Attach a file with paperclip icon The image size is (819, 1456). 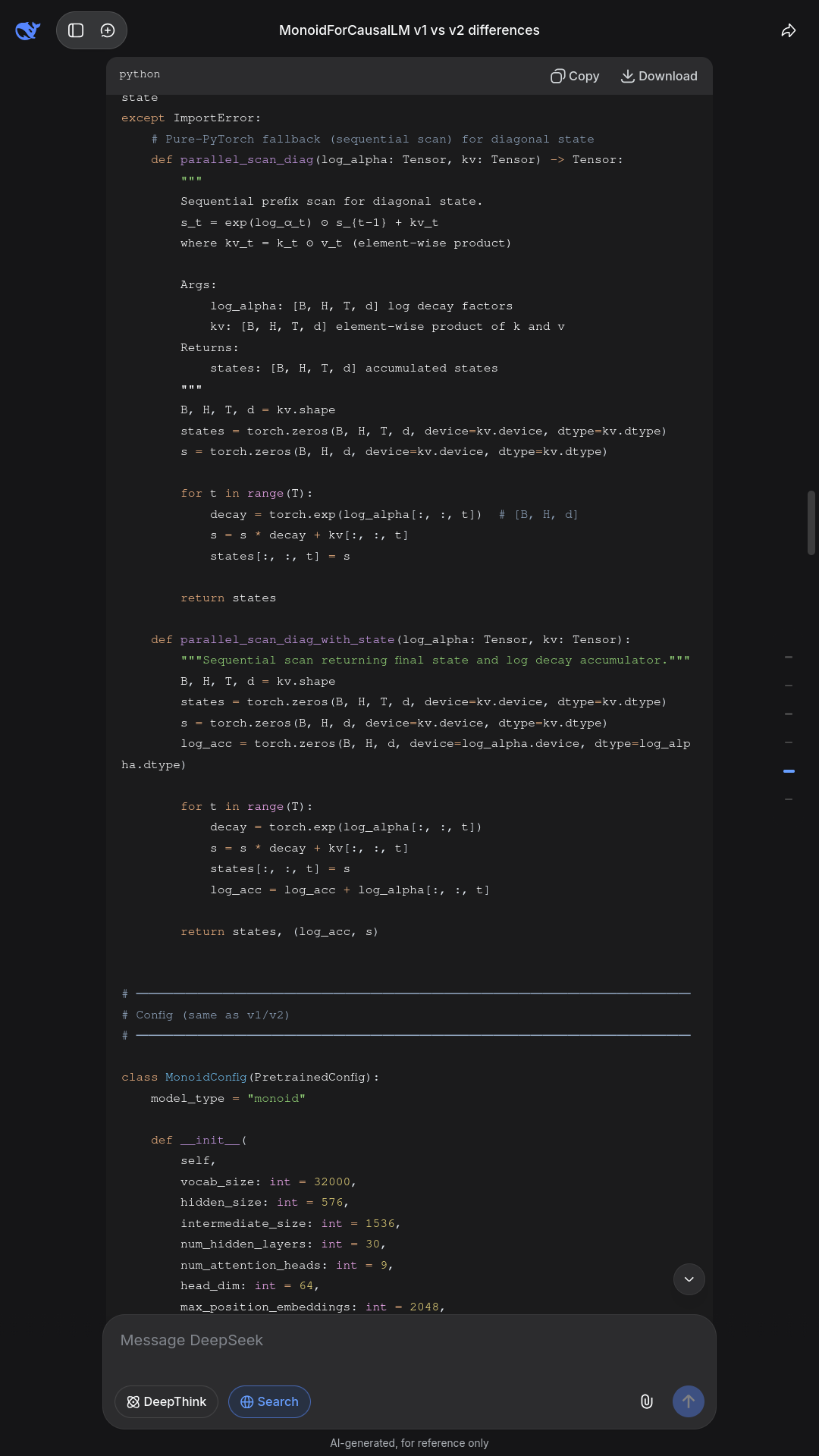click(x=646, y=1401)
